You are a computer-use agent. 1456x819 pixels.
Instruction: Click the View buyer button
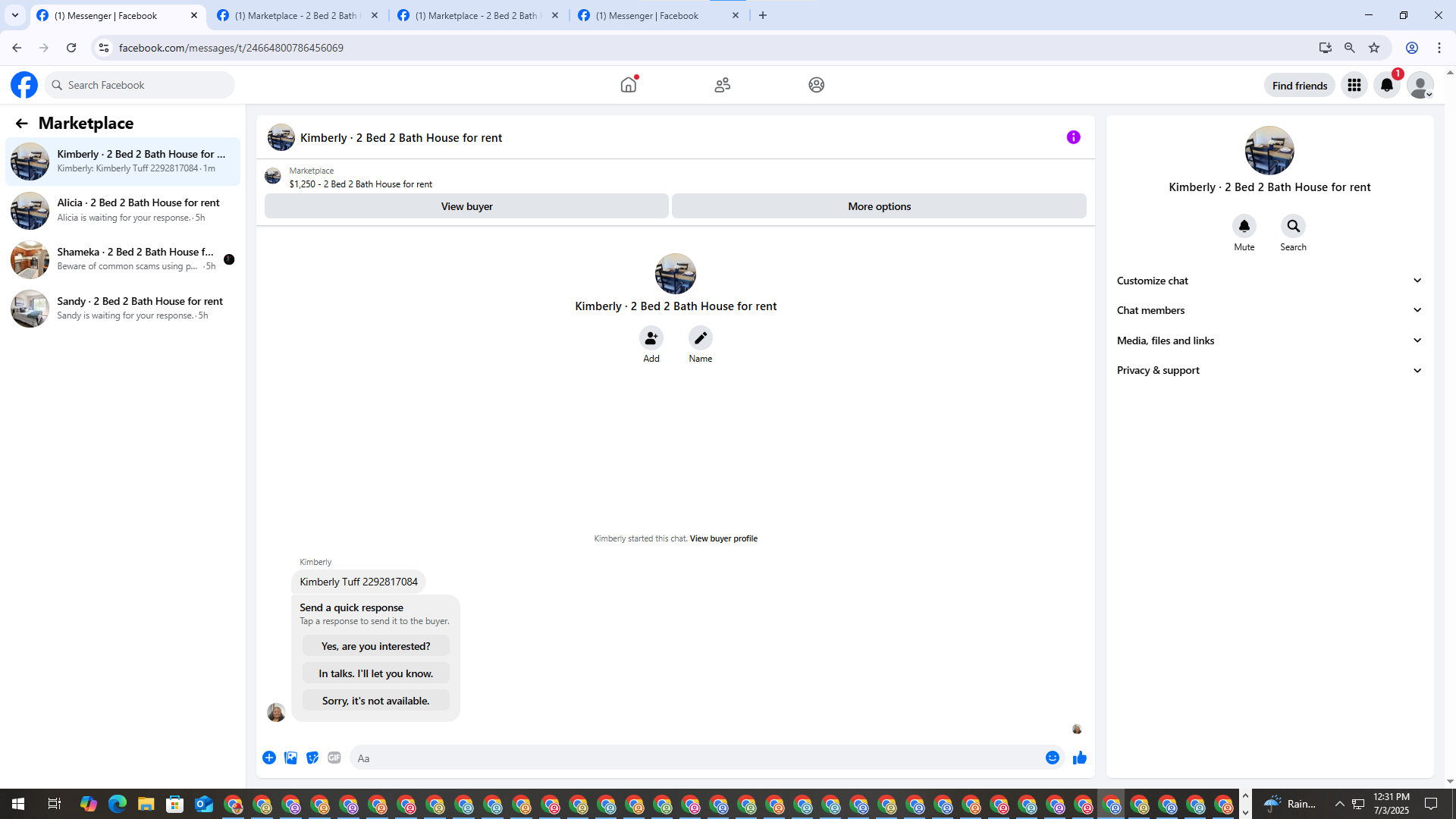click(466, 206)
